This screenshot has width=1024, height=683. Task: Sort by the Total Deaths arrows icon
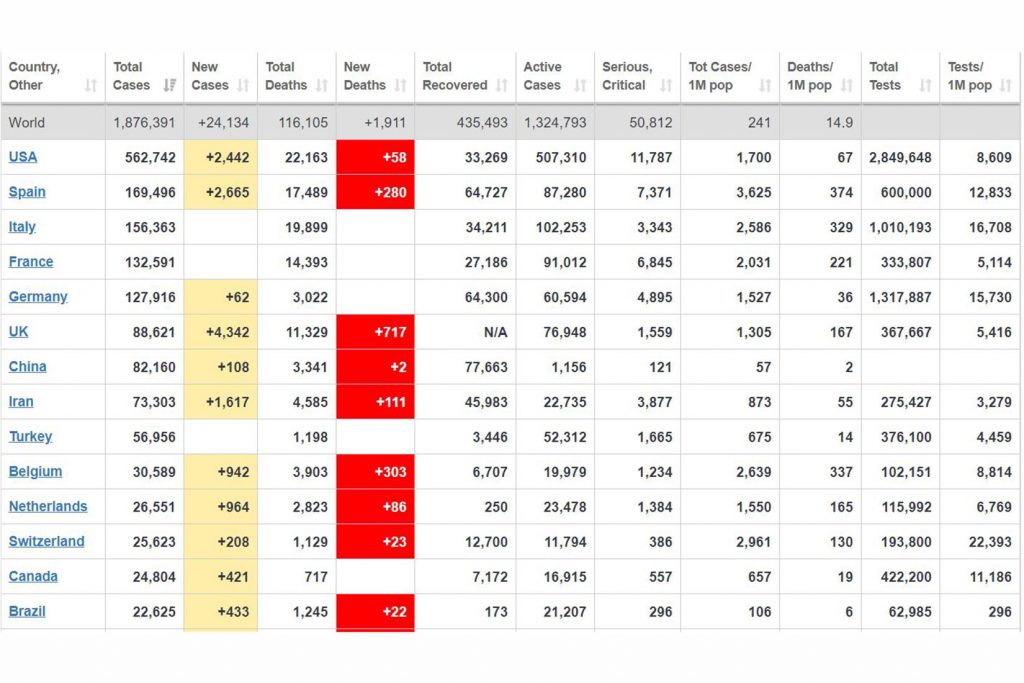point(322,85)
